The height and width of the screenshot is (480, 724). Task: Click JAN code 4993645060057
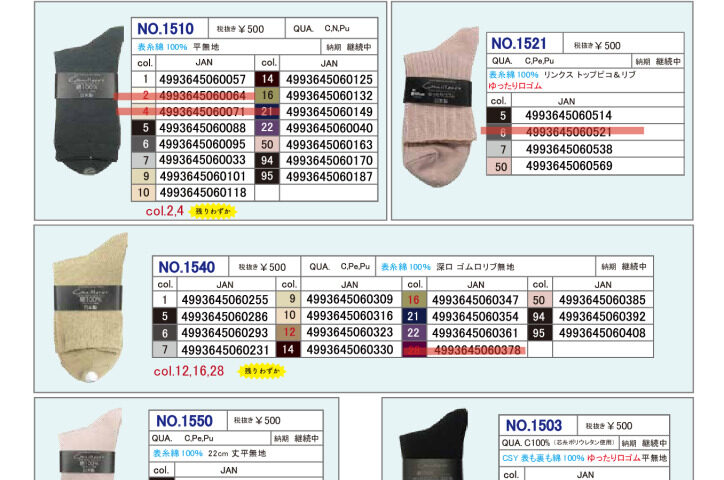(202, 79)
